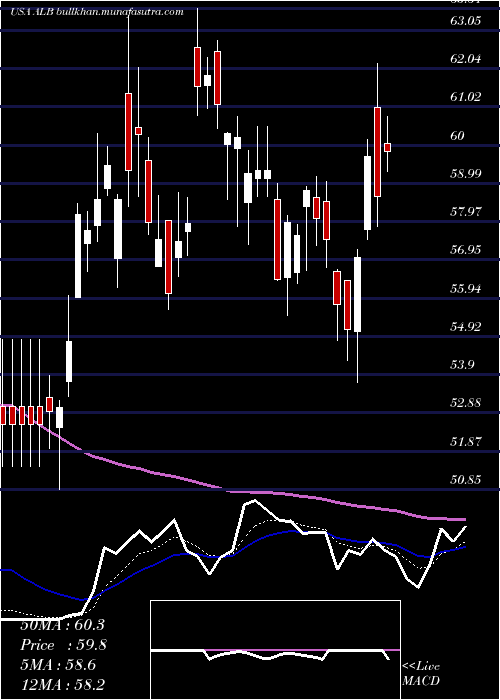
Task: Click the 51.87 price axis label
Action: (466, 442)
